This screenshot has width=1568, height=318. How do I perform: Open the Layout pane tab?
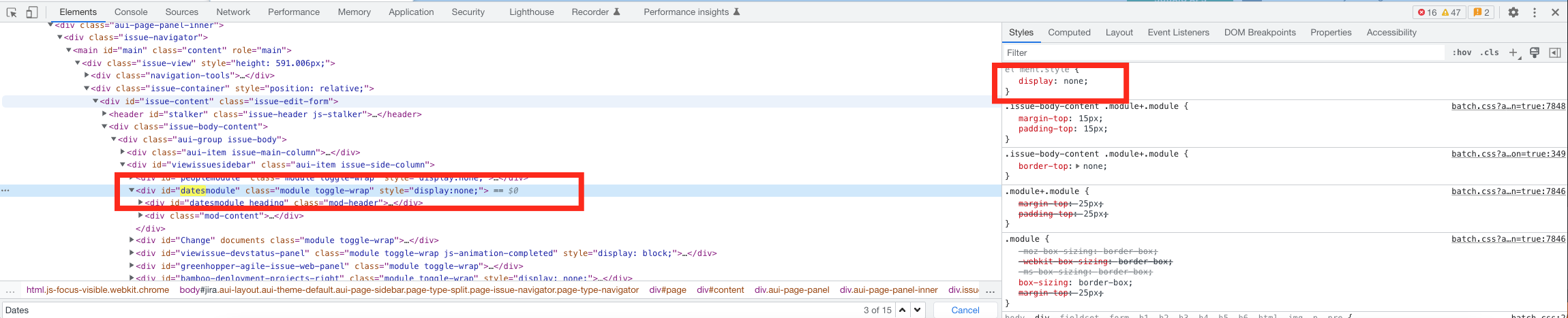(1119, 33)
